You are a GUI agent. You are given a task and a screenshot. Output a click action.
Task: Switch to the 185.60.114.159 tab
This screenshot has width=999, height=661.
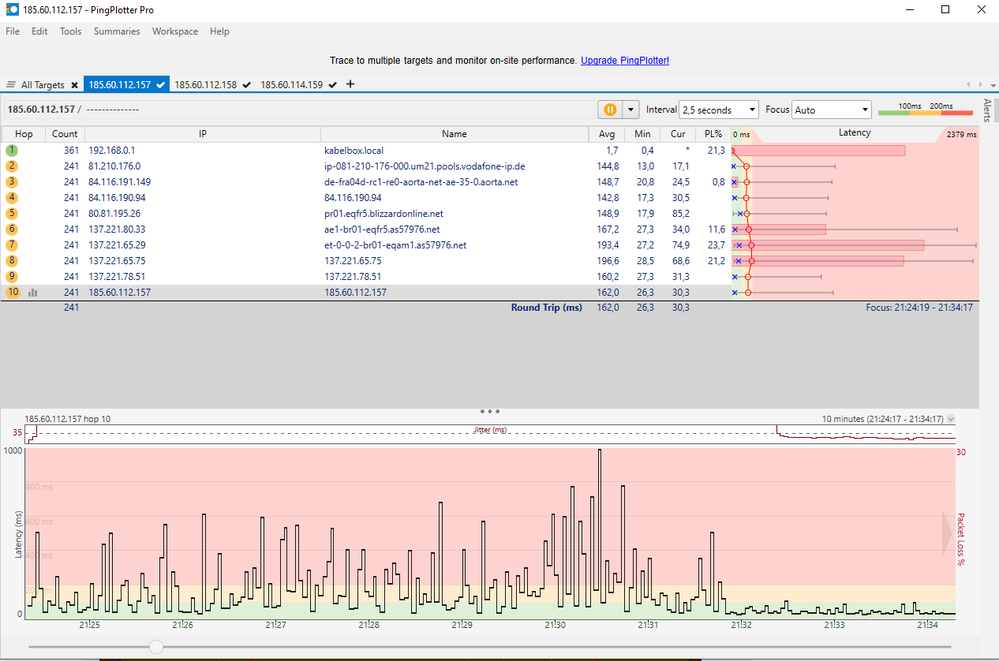[x=292, y=85]
